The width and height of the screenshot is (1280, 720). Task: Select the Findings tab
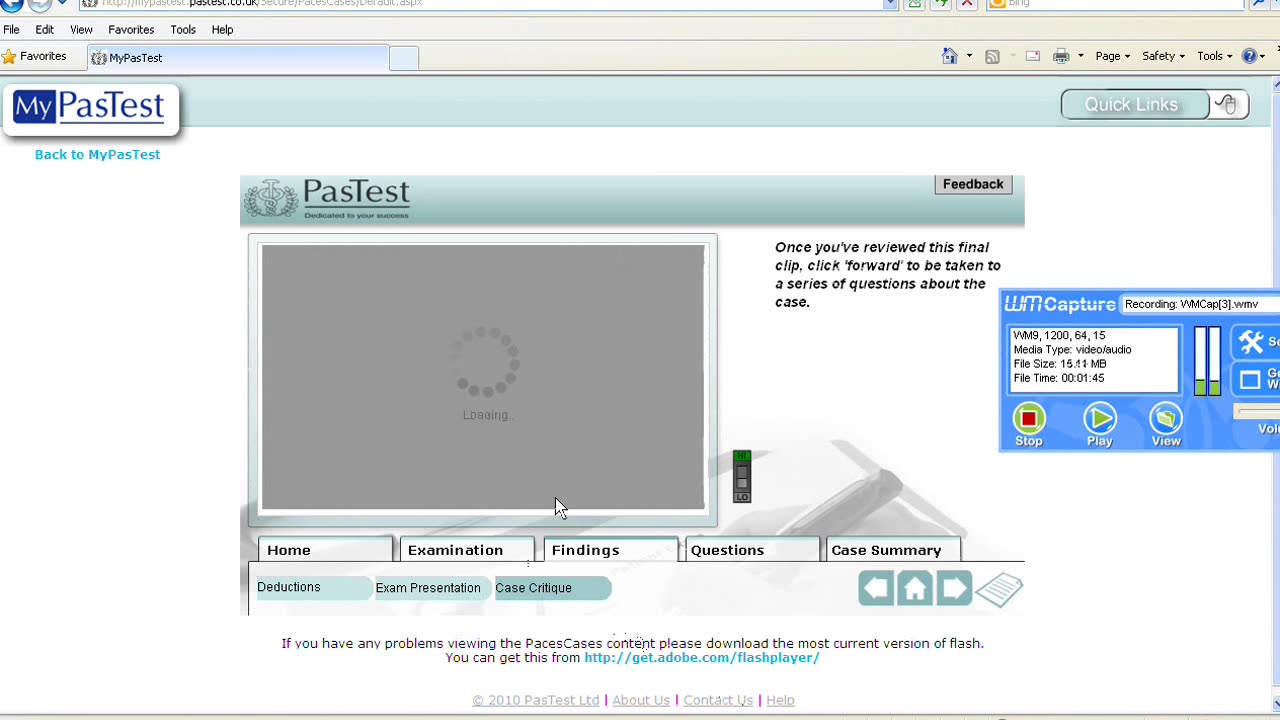[x=610, y=550]
